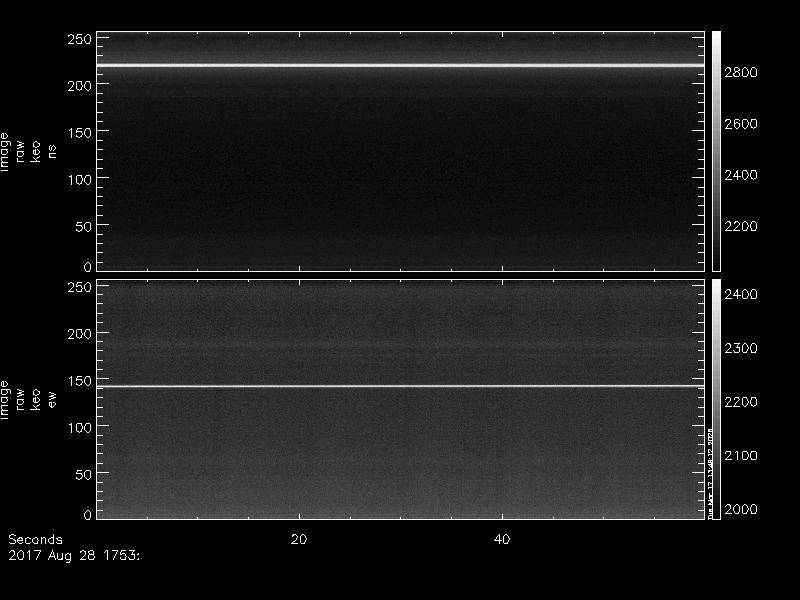Select the 2800 label on the upper colorbar
This screenshot has width=800, height=600.
(742, 73)
